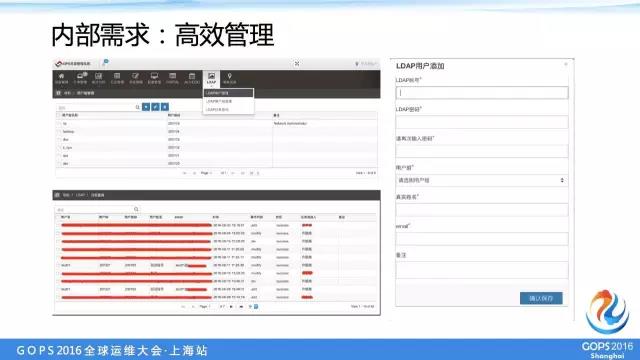This screenshot has width=640, height=360.
Task: Click the third blue delete button above user-group table
Action: tap(165, 107)
